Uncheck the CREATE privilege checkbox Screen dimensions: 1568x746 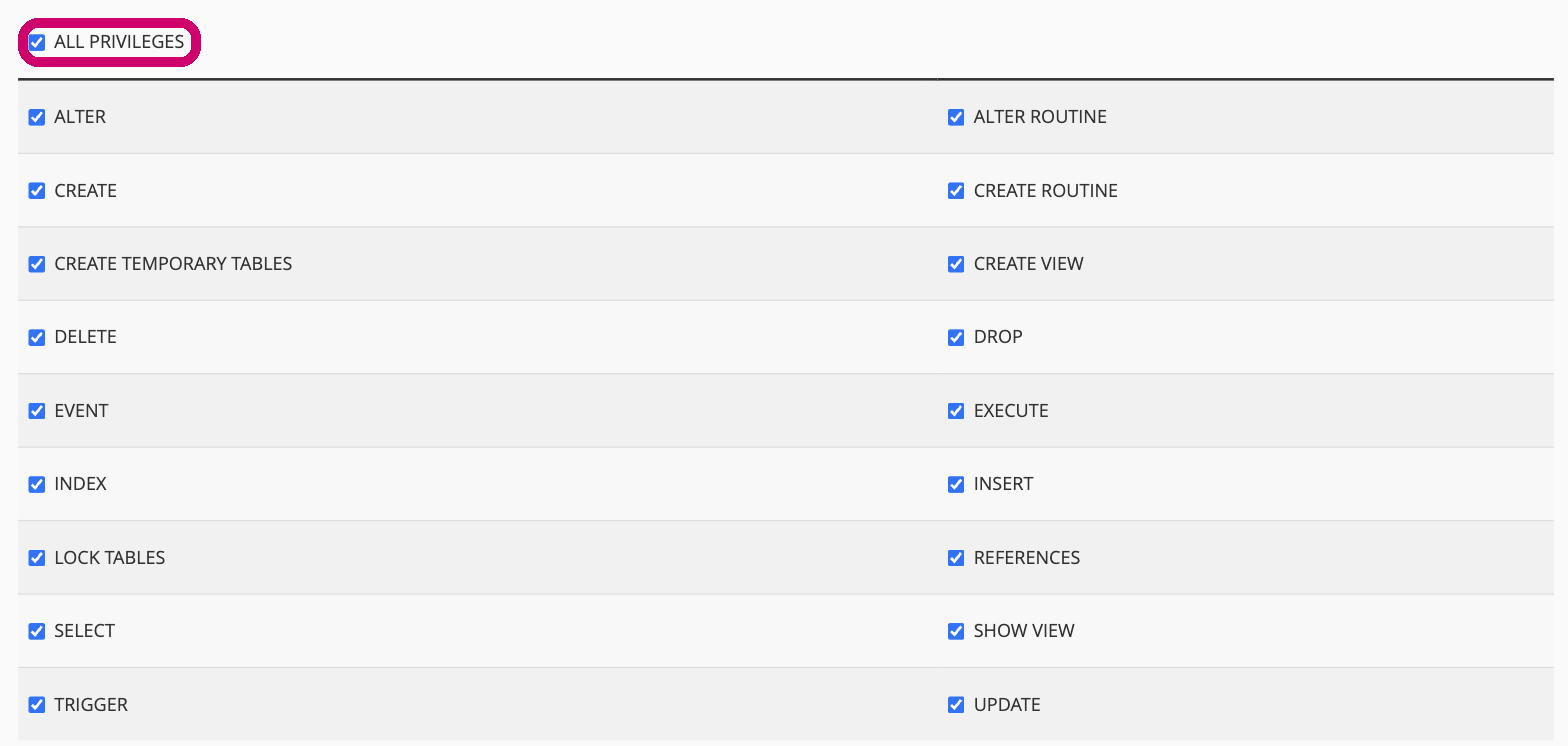[x=37, y=191]
